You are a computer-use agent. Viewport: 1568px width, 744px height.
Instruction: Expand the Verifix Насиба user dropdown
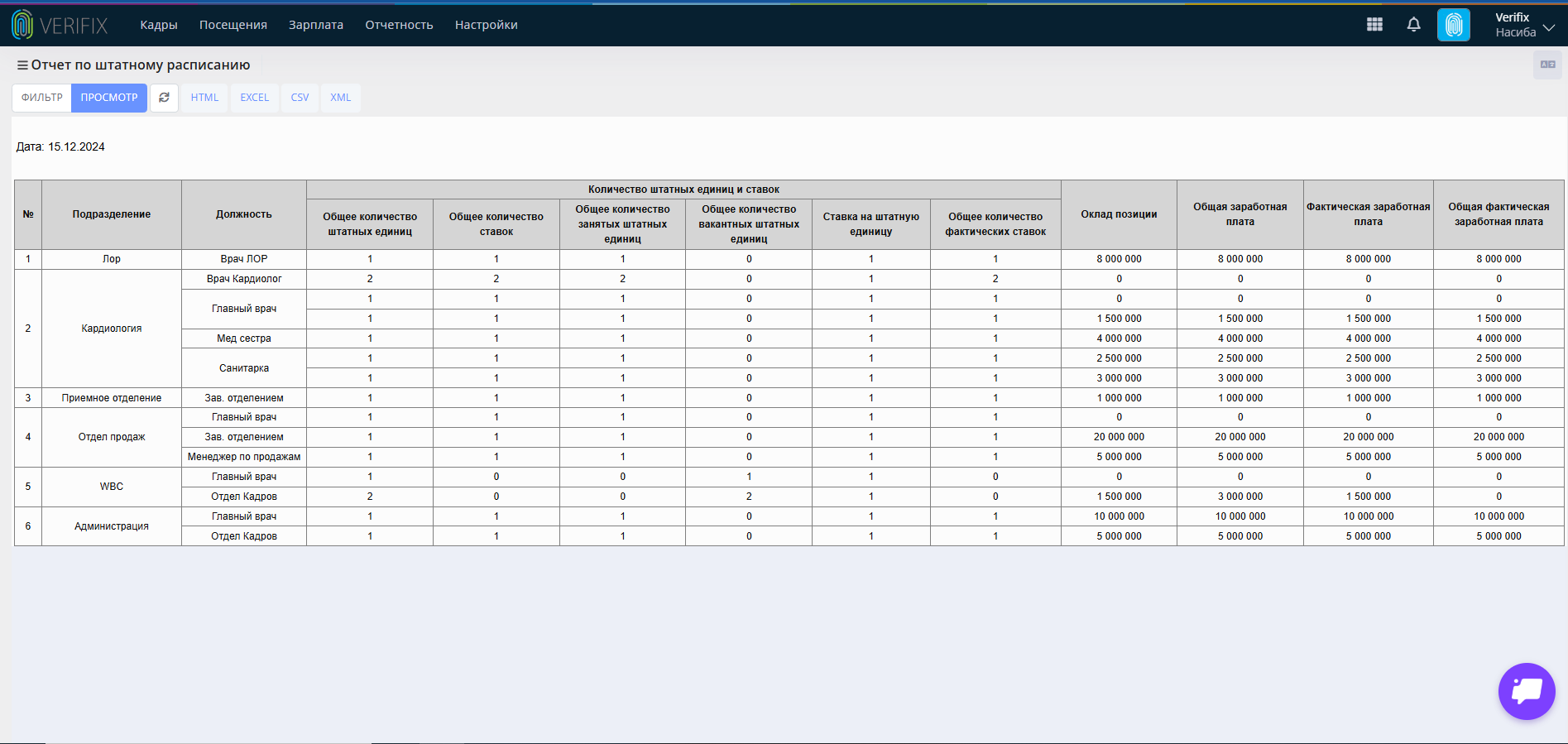point(1525,25)
